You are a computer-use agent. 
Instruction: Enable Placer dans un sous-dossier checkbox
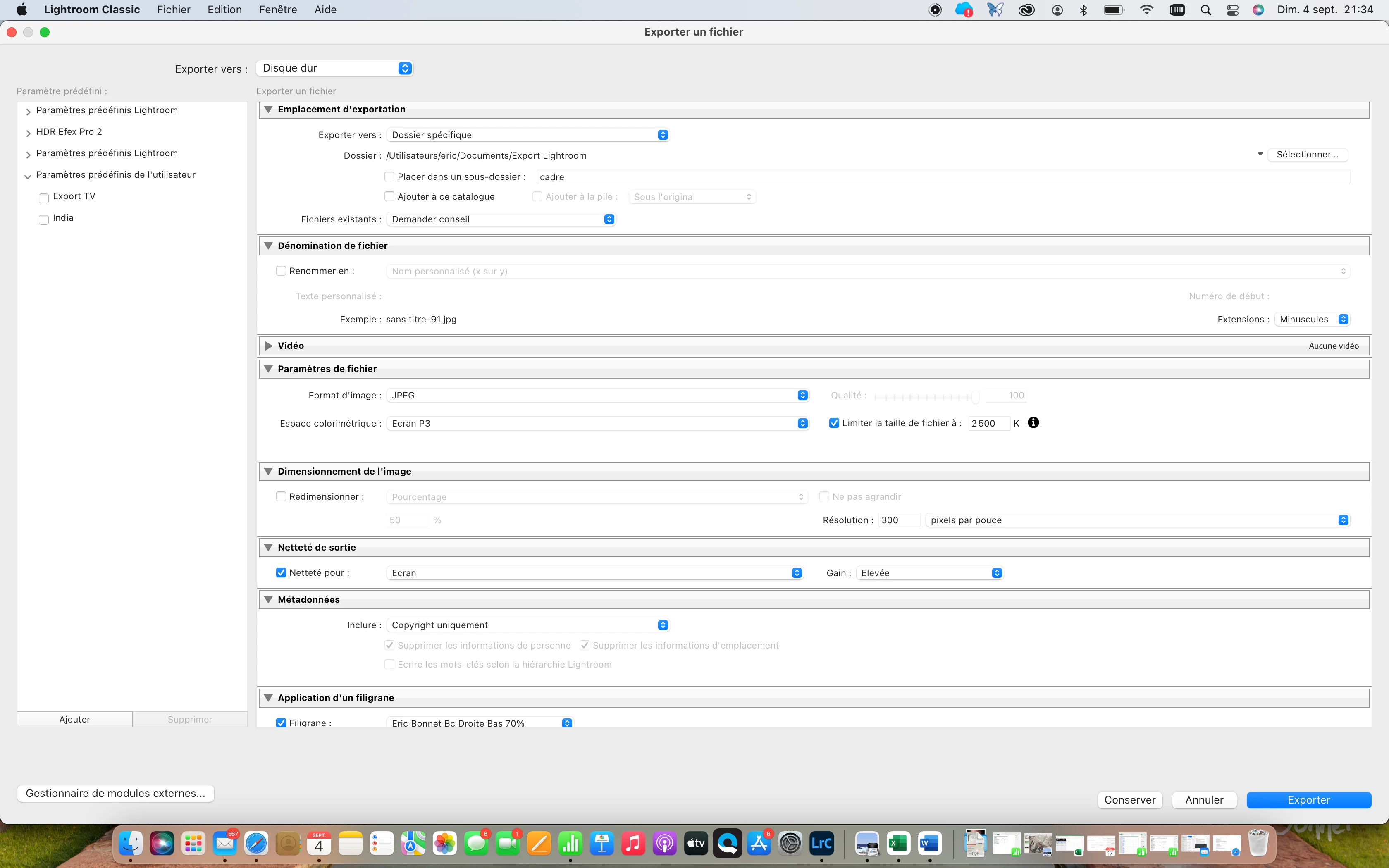(390, 177)
